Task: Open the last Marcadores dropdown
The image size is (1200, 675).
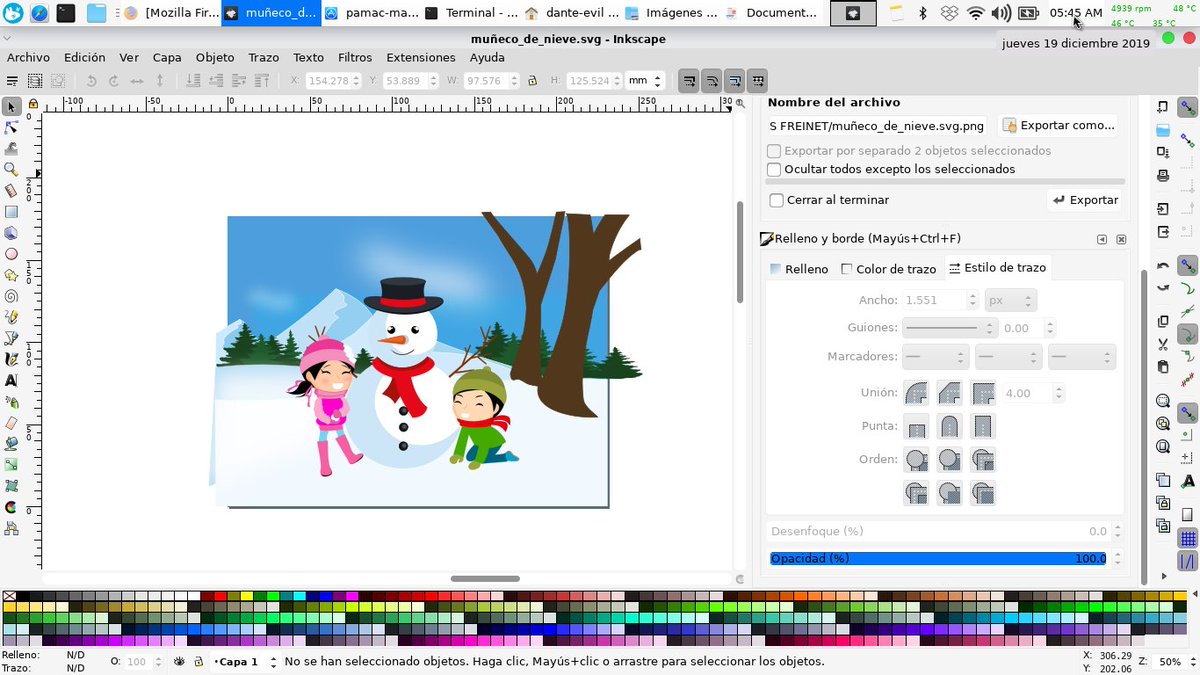Action: [1082, 357]
